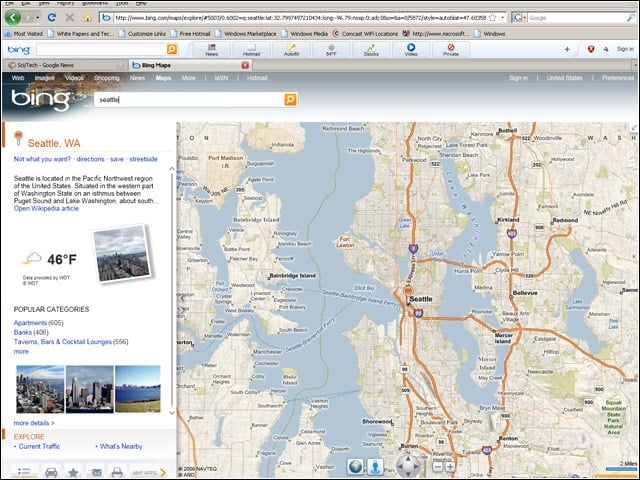
Task: Show Current Traffic on the map
Action: coord(39,446)
